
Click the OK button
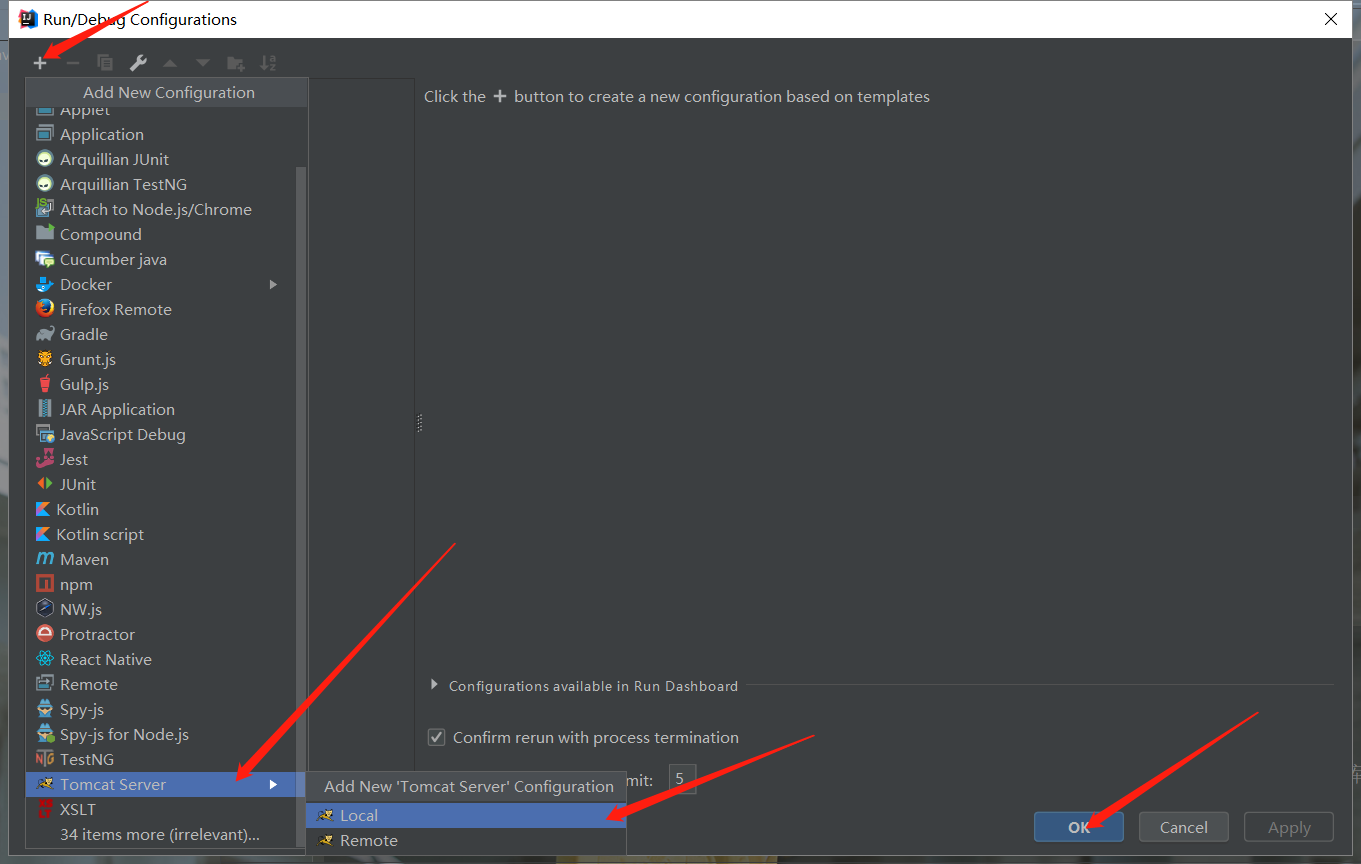pos(1079,827)
